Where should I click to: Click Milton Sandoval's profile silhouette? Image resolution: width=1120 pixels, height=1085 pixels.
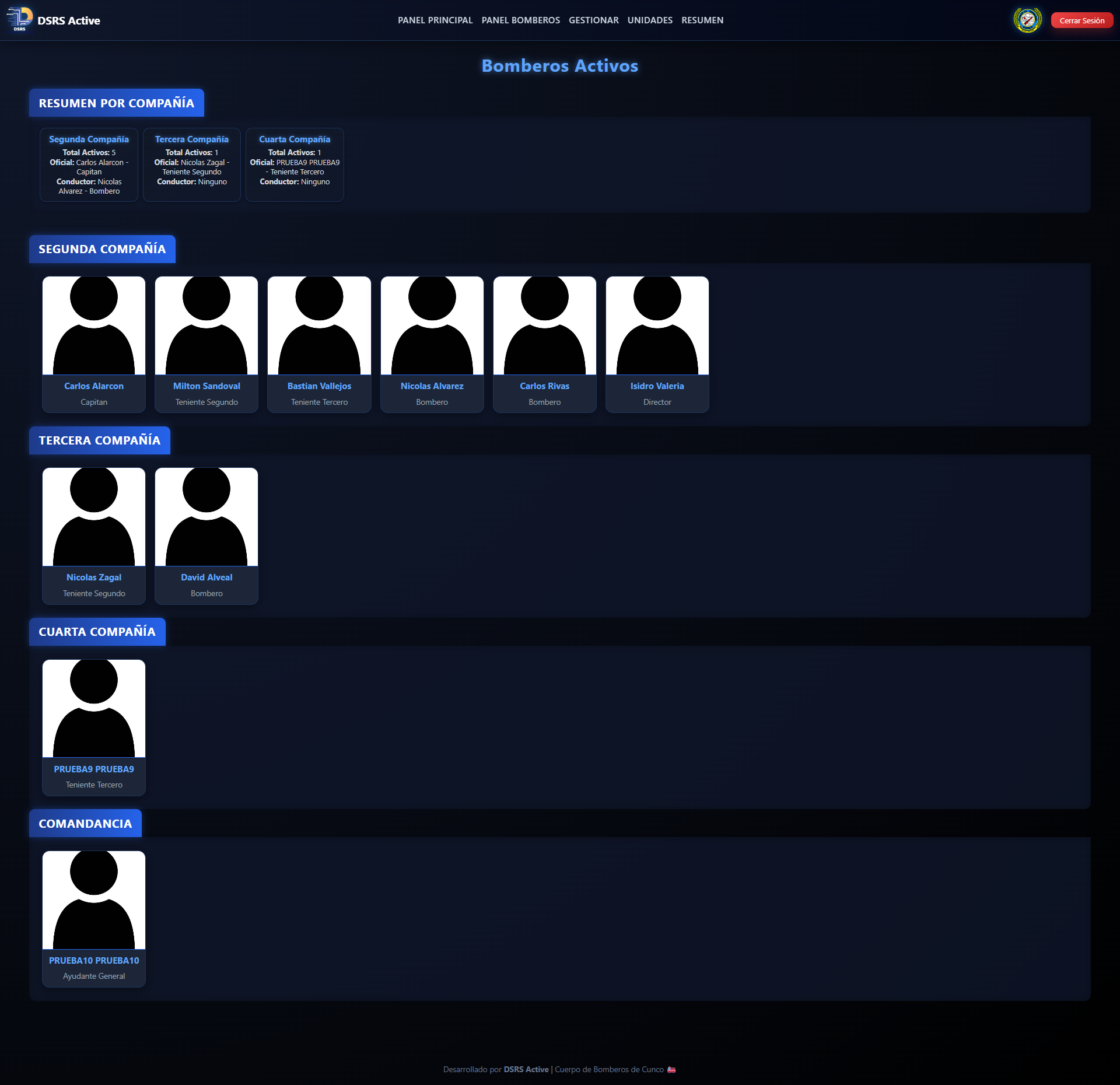point(206,325)
